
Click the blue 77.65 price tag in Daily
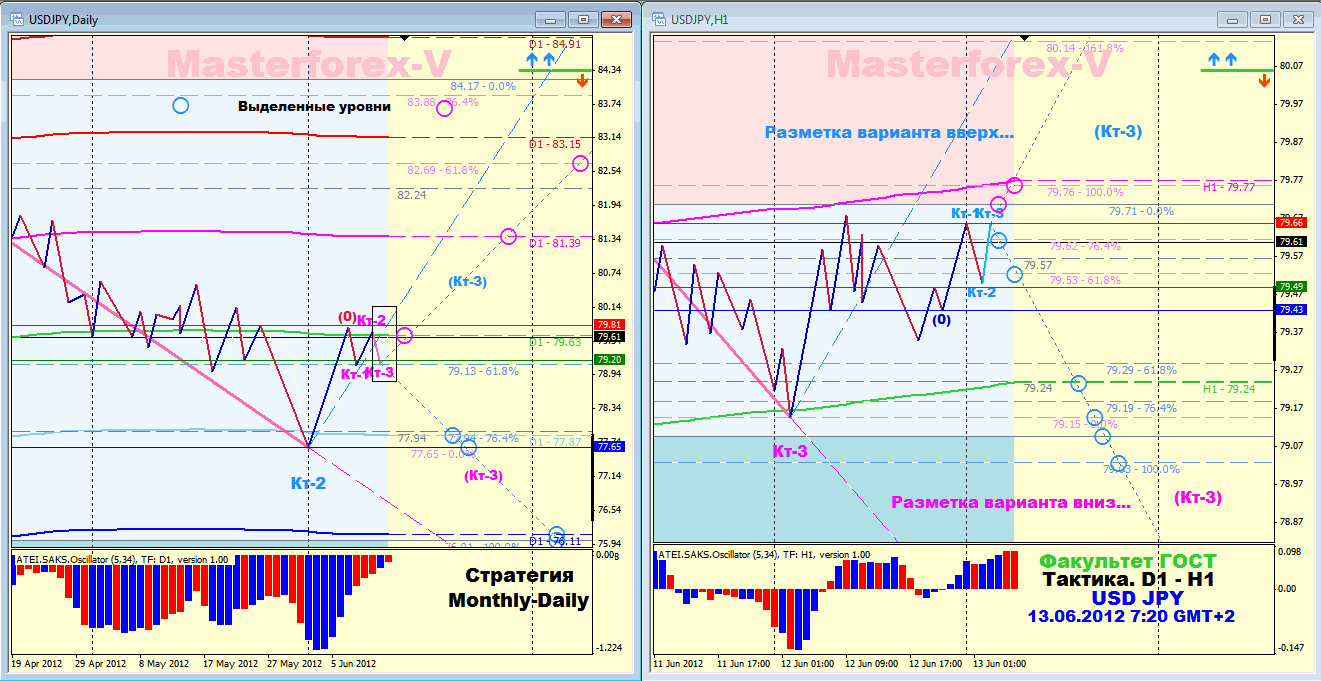(609, 446)
